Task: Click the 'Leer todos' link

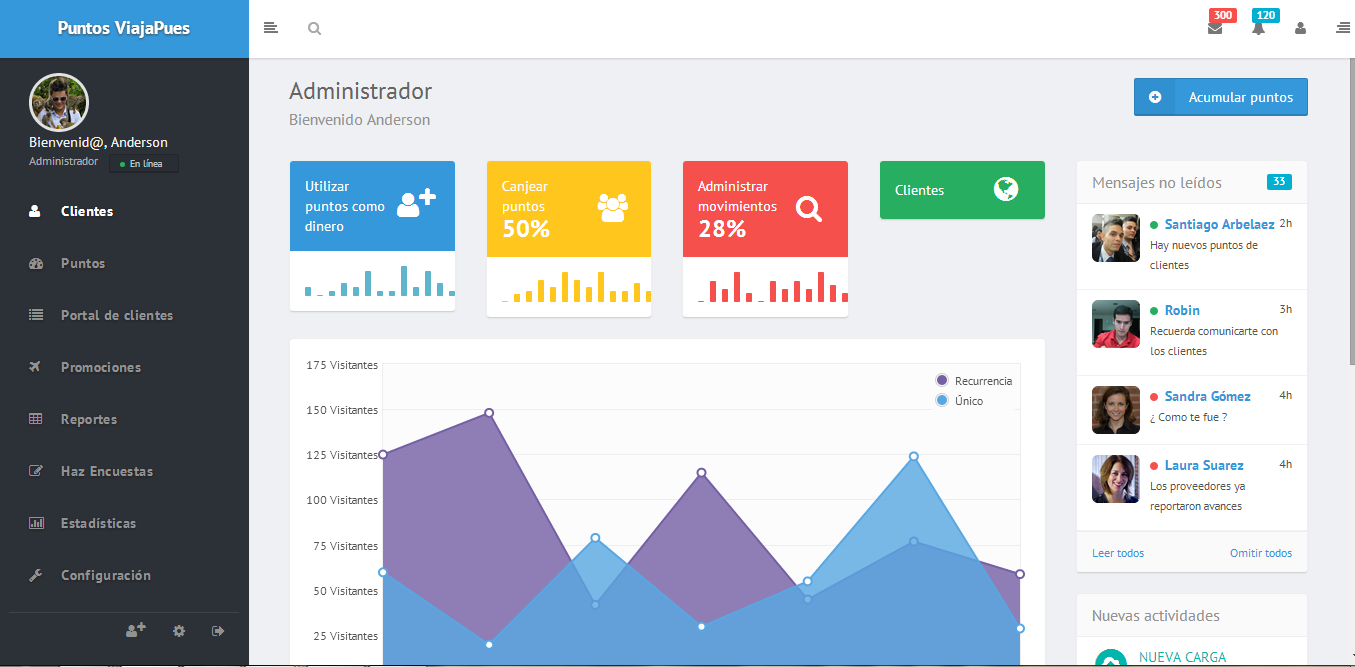Action: [x=1118, y=553]
